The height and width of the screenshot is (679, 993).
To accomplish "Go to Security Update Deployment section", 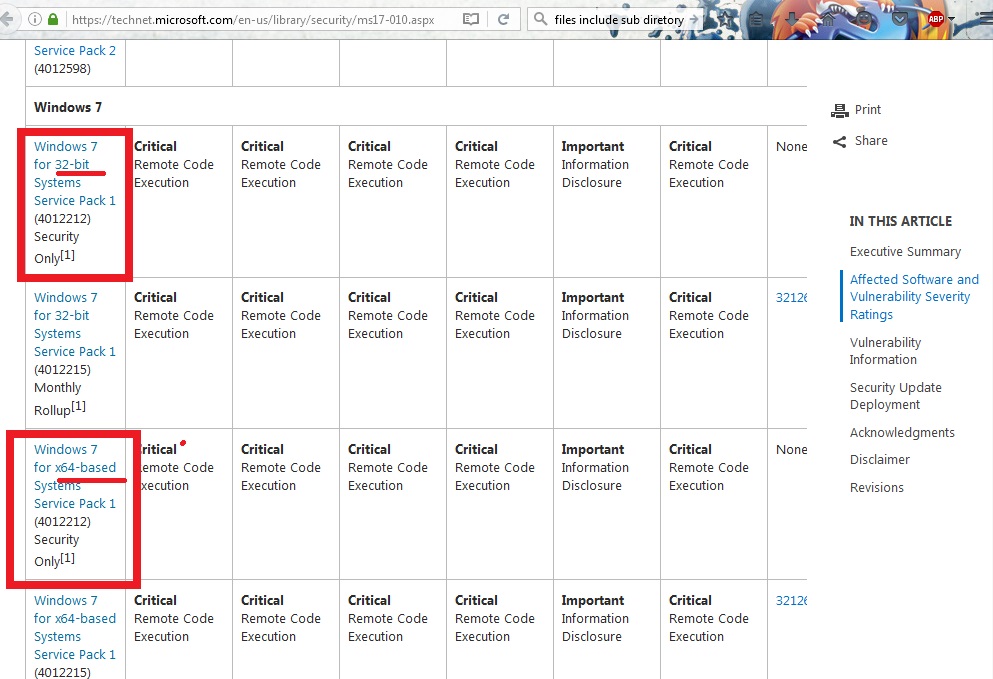I will pyautogui.click(x=895, y=396).
